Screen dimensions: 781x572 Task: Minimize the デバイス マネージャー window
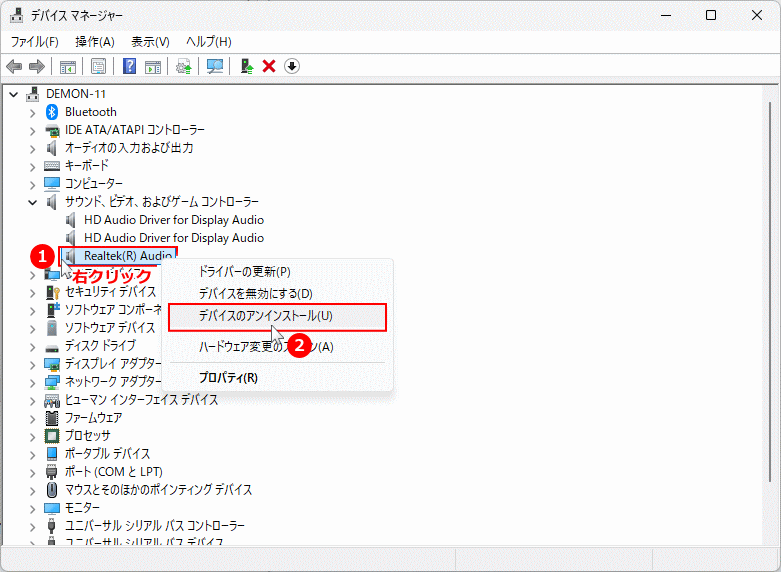tap(666, 15)
